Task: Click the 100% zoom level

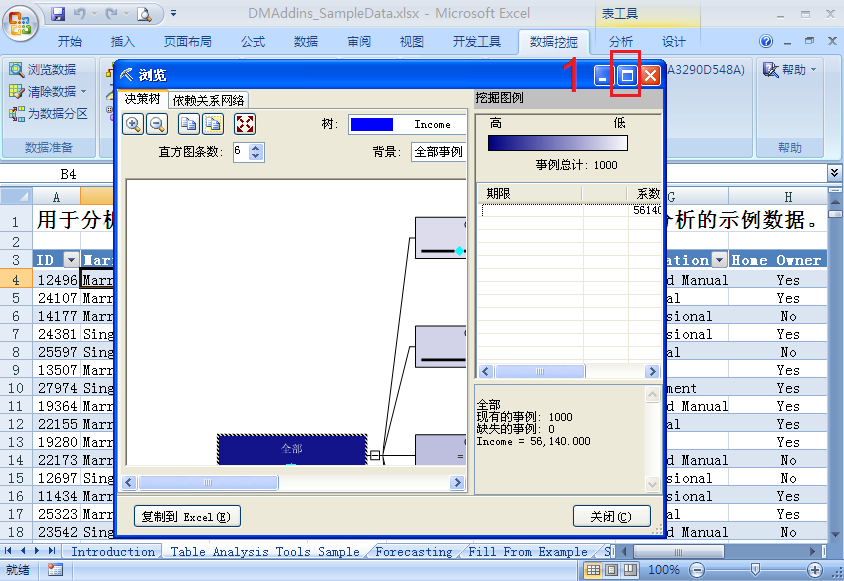Action: 663,570
